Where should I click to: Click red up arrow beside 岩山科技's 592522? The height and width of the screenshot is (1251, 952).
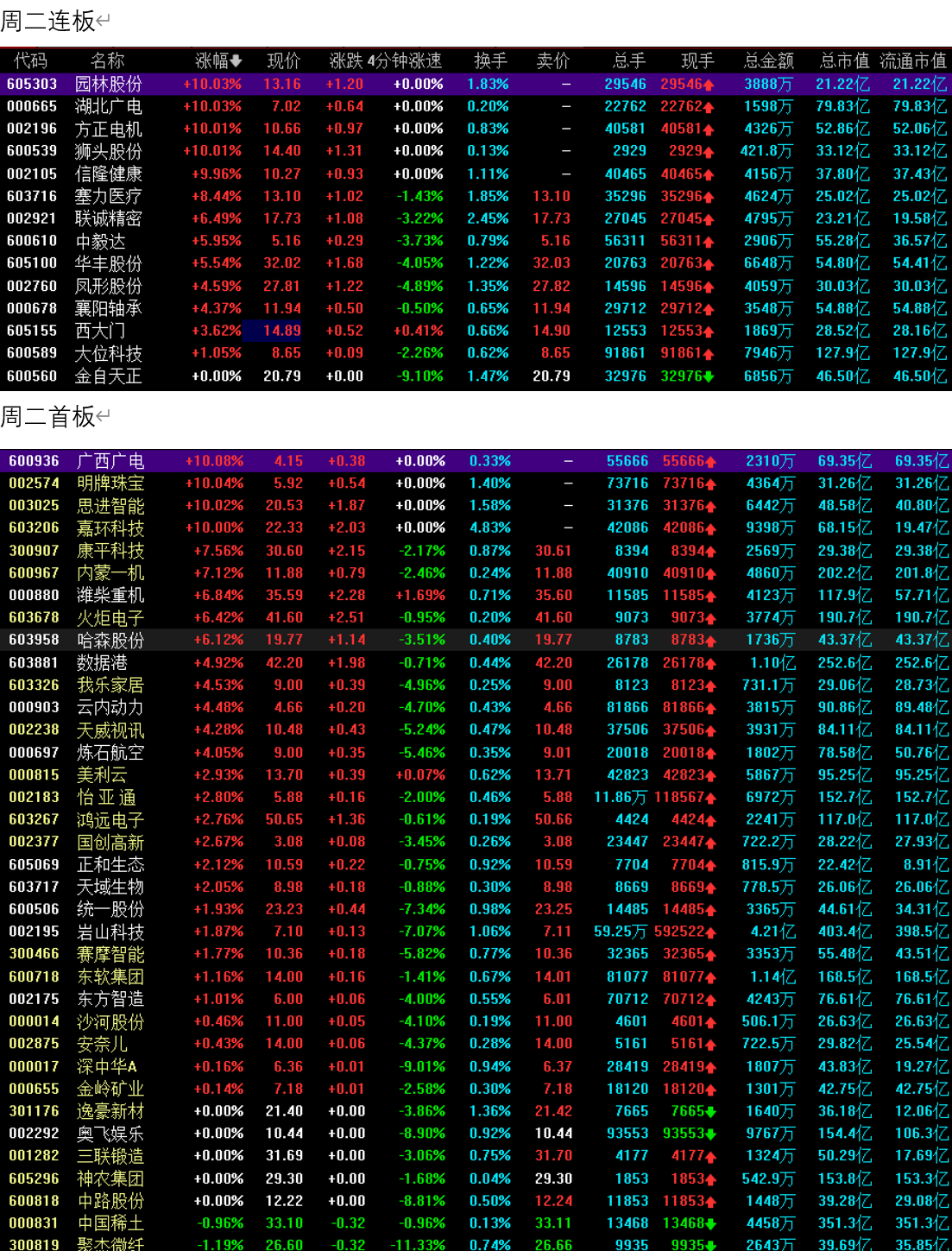click(710, 932)
